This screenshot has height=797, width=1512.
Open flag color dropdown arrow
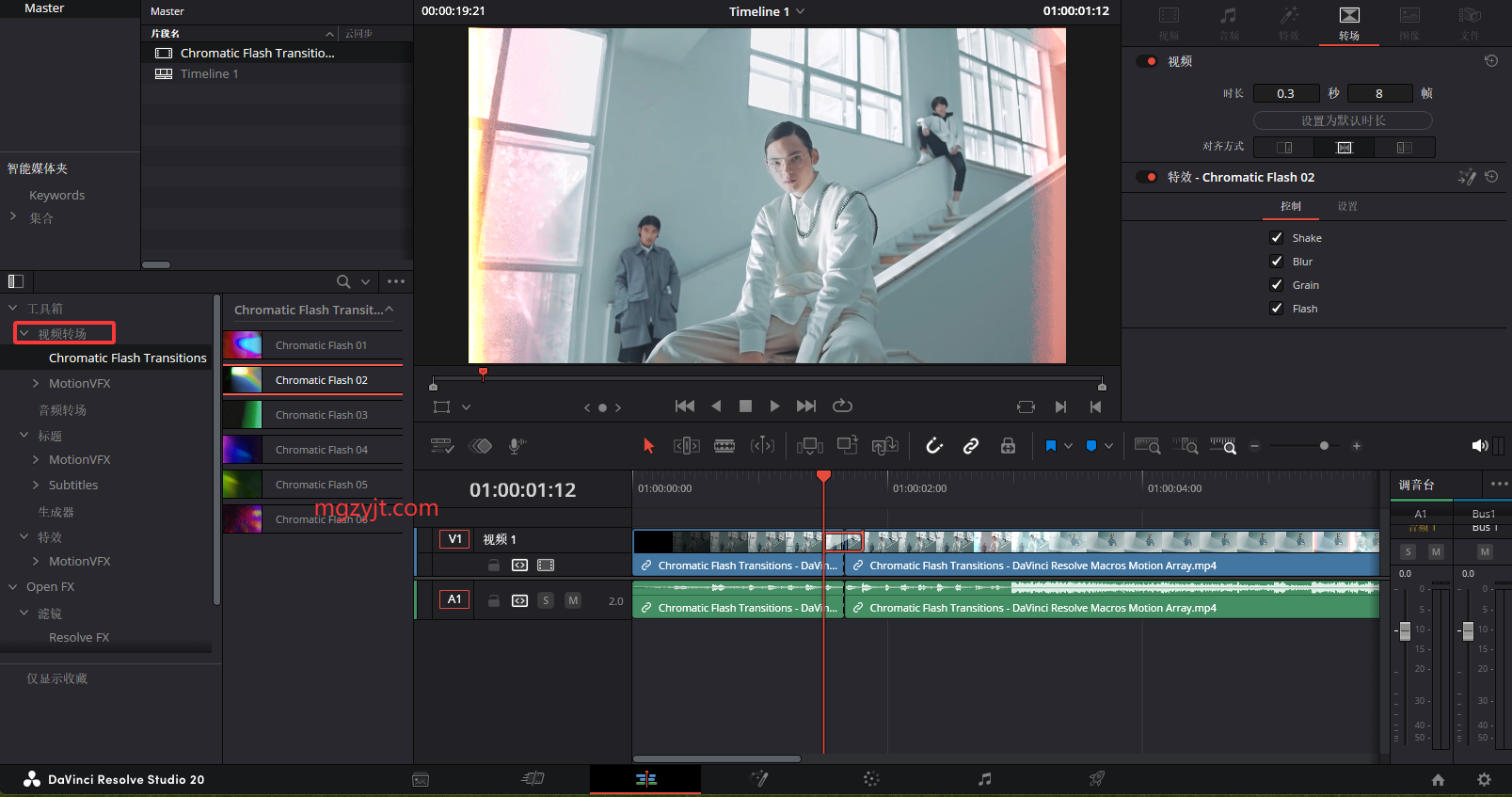click(x=1068, y=446)
